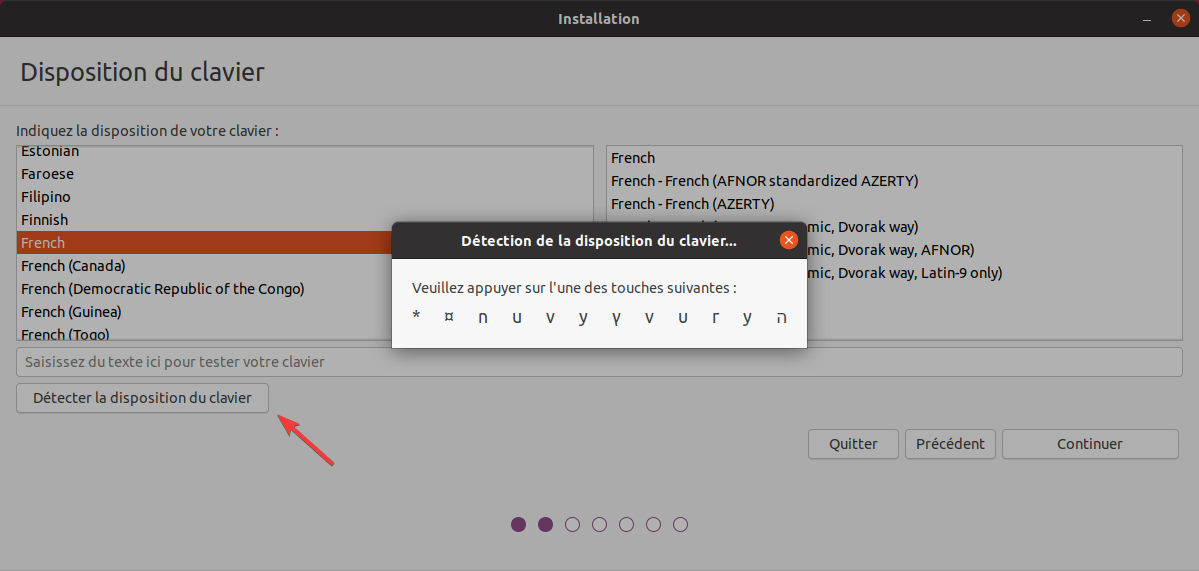This screenshot has height=571, width=1199.
Task: Close the keyboard detection dialog
Action: (x=788, y=240)
